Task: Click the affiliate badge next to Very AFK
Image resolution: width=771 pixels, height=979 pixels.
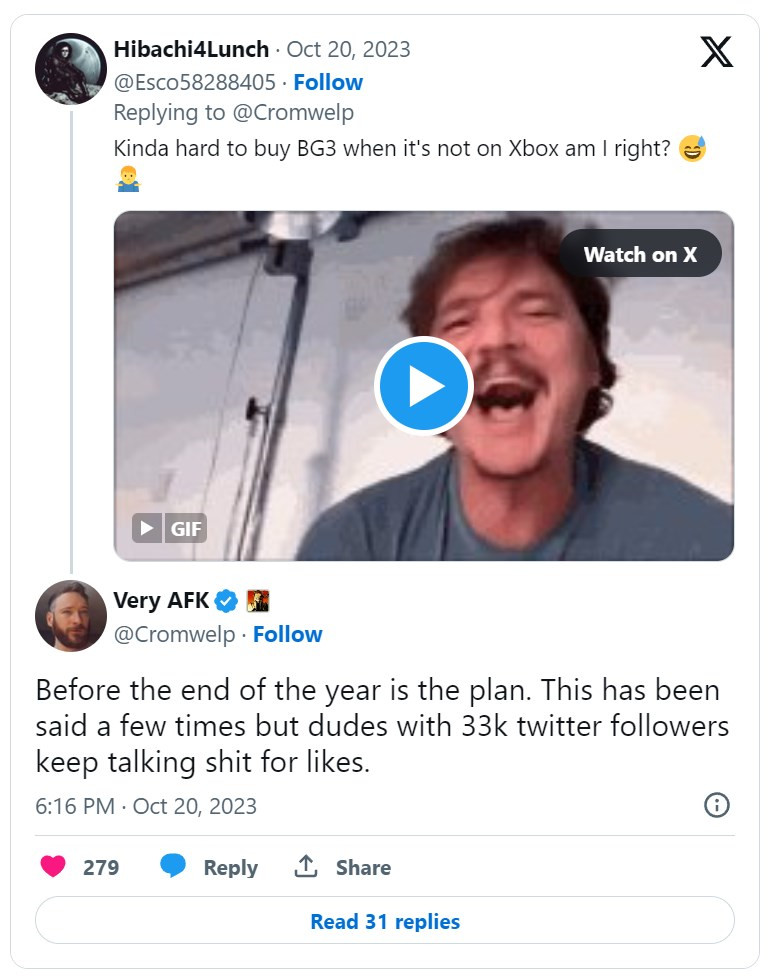Action: pos(258,601)
